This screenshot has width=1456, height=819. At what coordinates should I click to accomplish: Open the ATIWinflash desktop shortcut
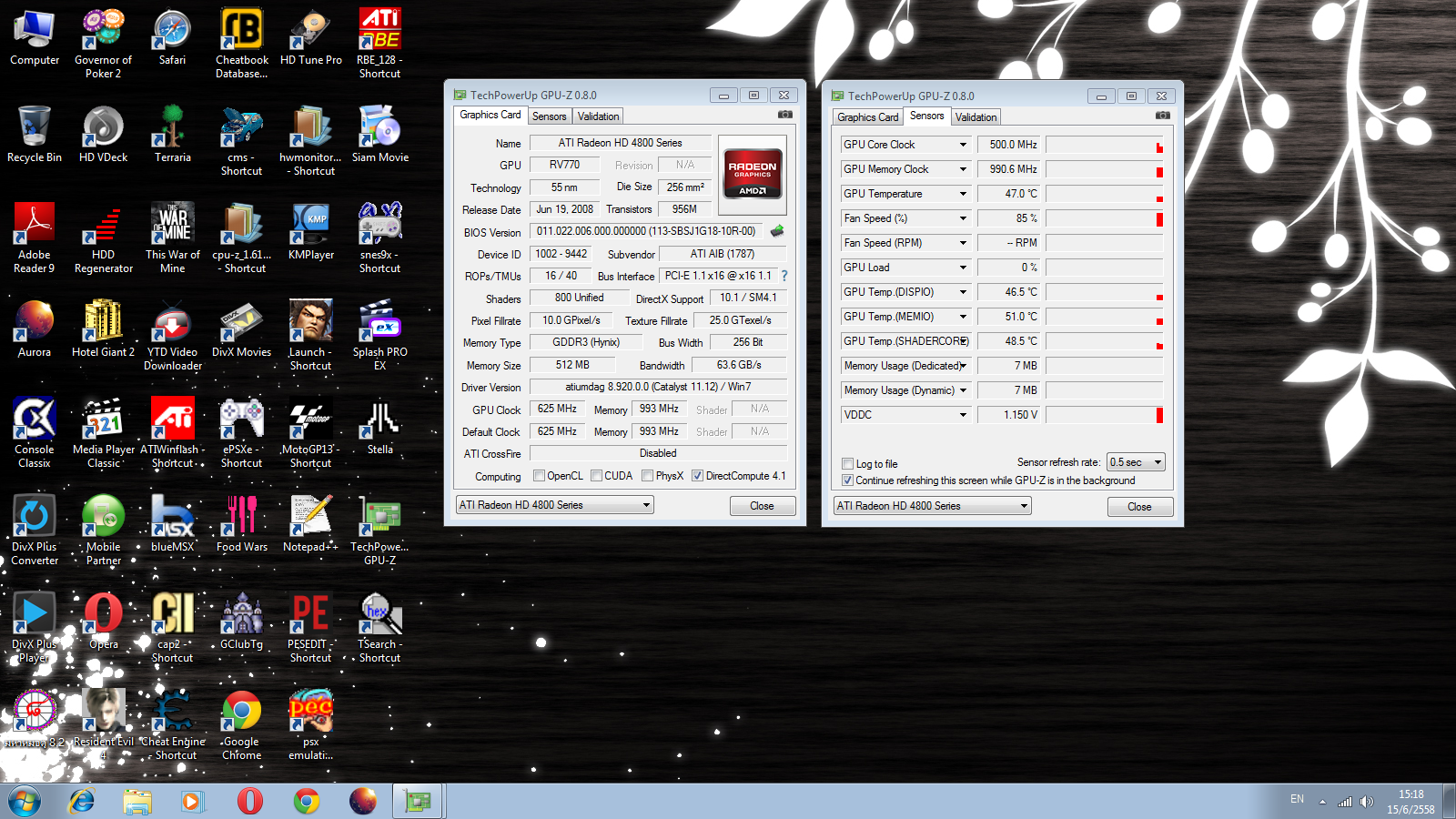(x=173, y=432)
